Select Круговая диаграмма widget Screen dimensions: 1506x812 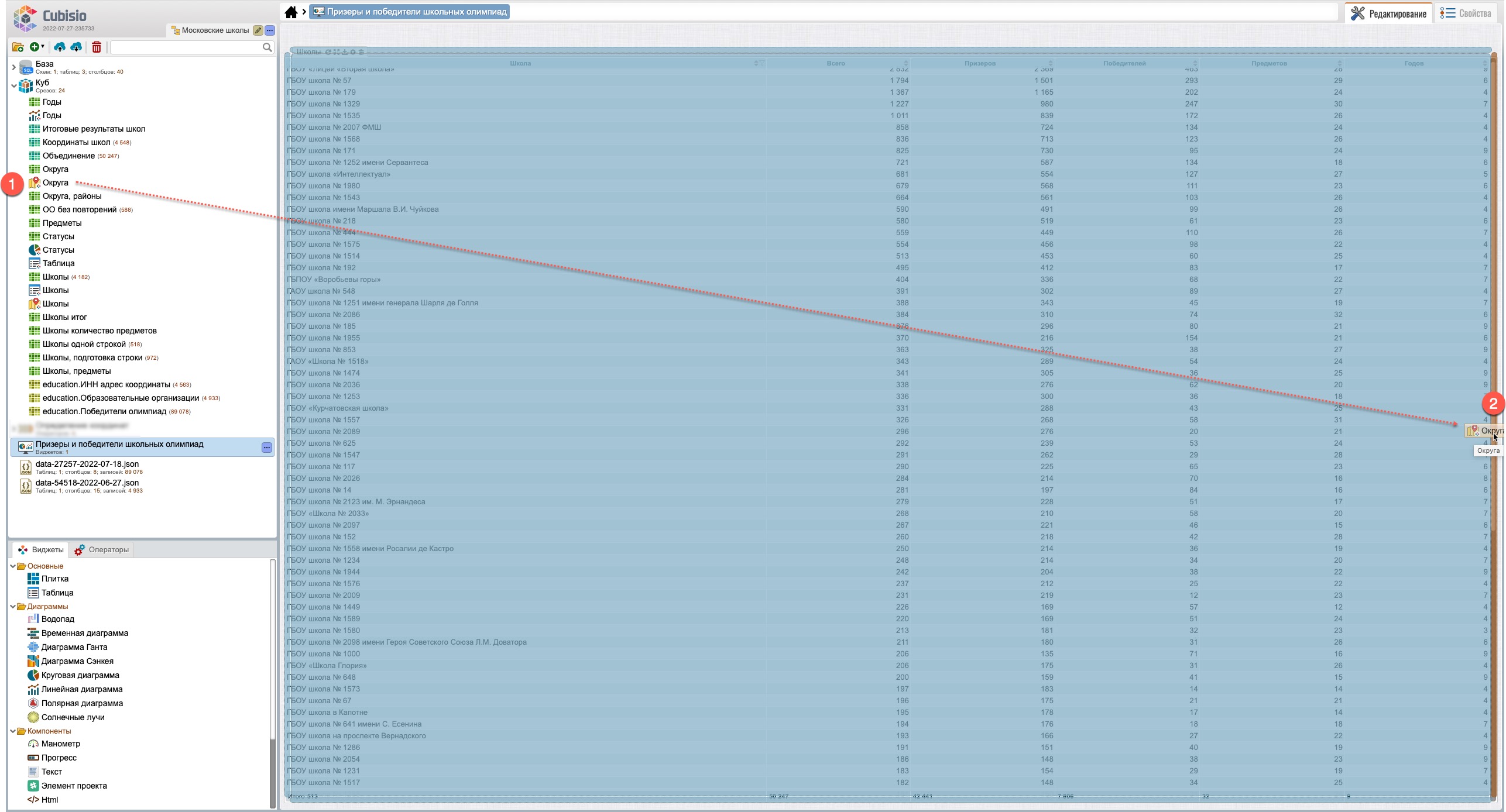coord(80,675)
